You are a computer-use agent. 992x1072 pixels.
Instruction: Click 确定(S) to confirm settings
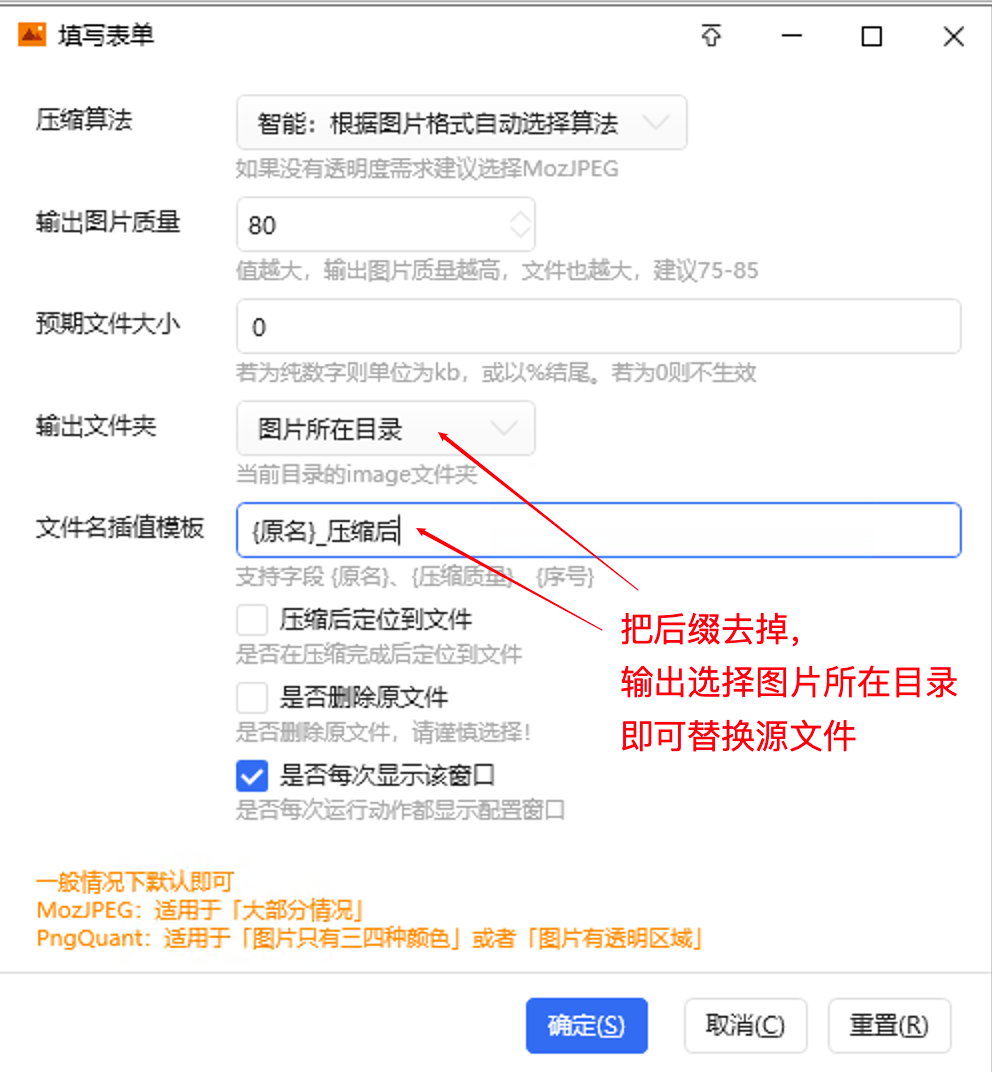pyautogui.click(x=587, y=1025)
